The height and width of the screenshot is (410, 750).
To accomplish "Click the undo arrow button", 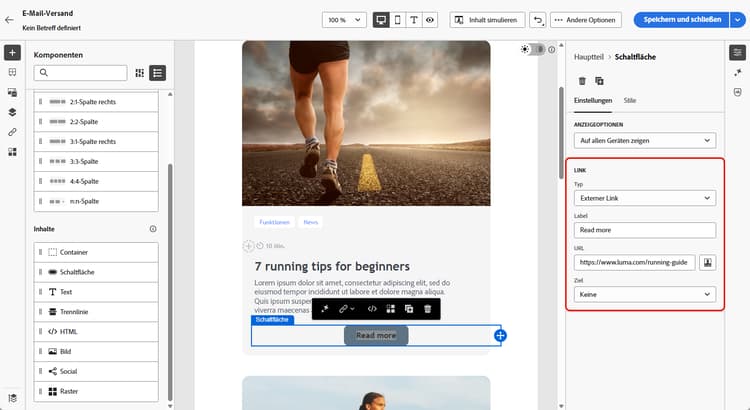I will pyautogui.click(x=538, y=20).
